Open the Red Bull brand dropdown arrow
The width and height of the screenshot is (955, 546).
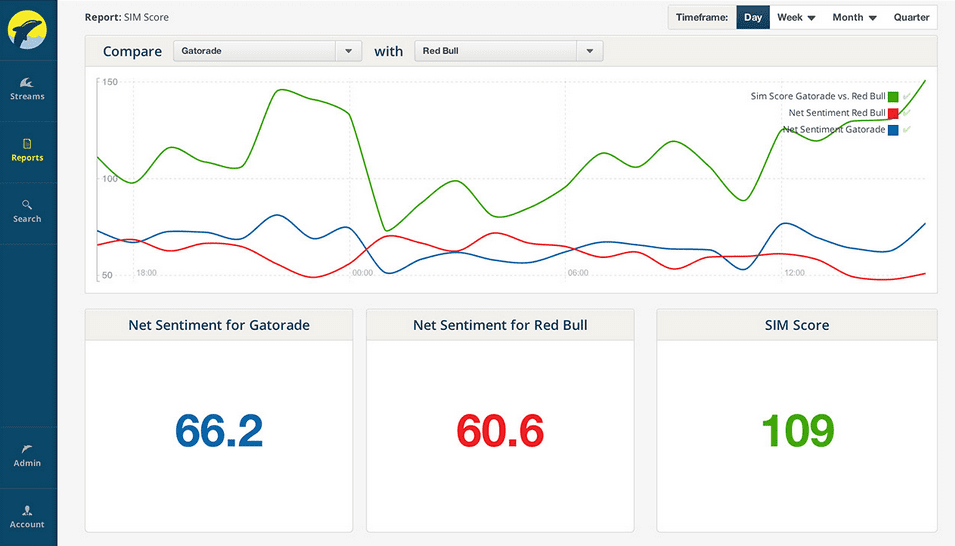(x=589, y=51)
